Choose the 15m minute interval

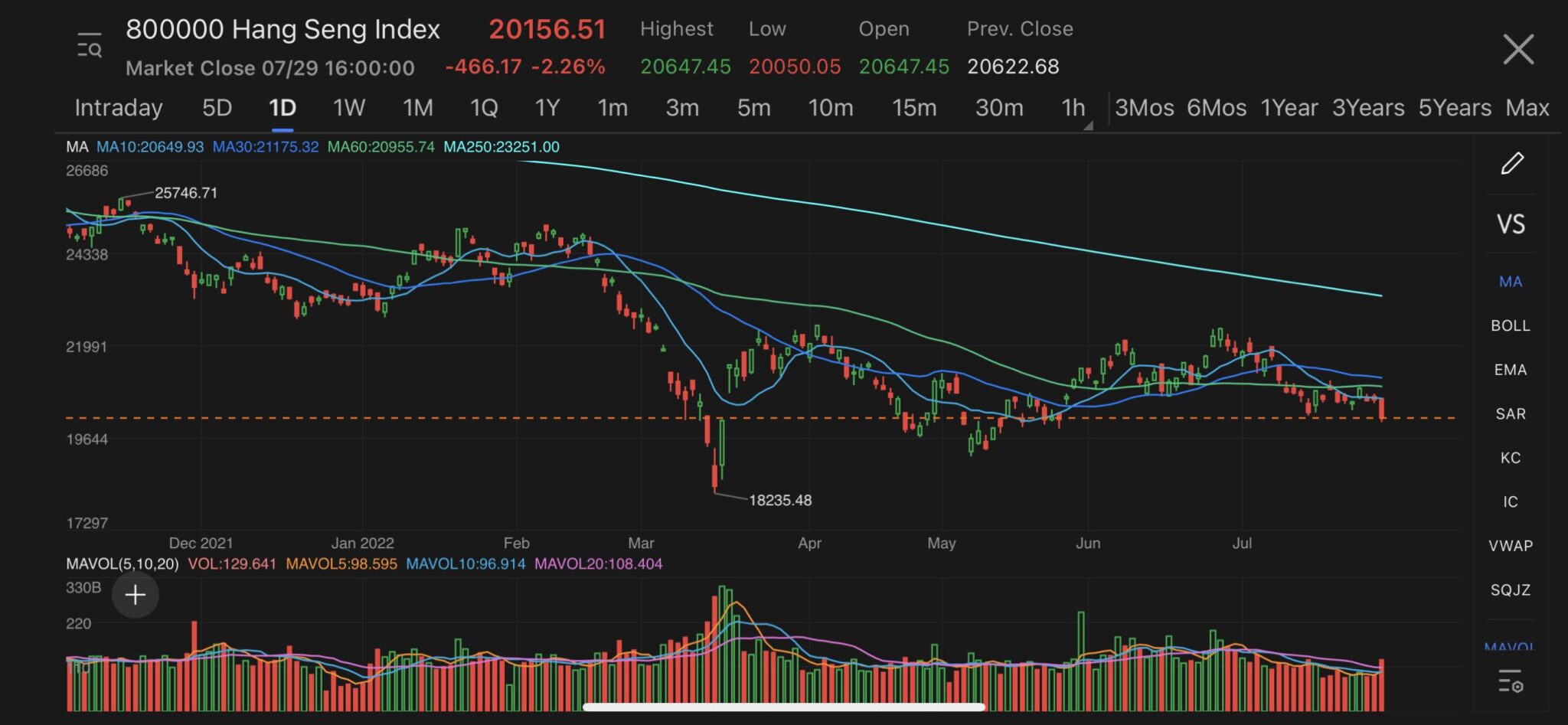tap(914, 108)
